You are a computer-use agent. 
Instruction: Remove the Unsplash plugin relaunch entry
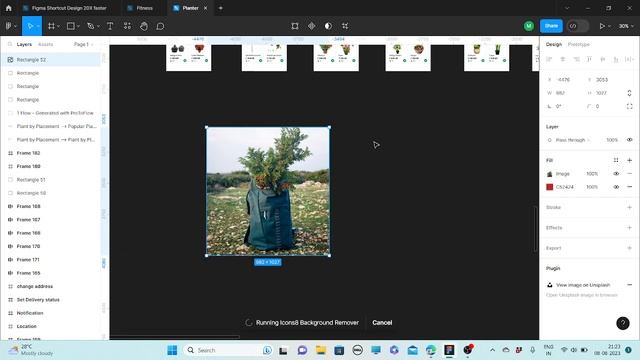[629, 285]
